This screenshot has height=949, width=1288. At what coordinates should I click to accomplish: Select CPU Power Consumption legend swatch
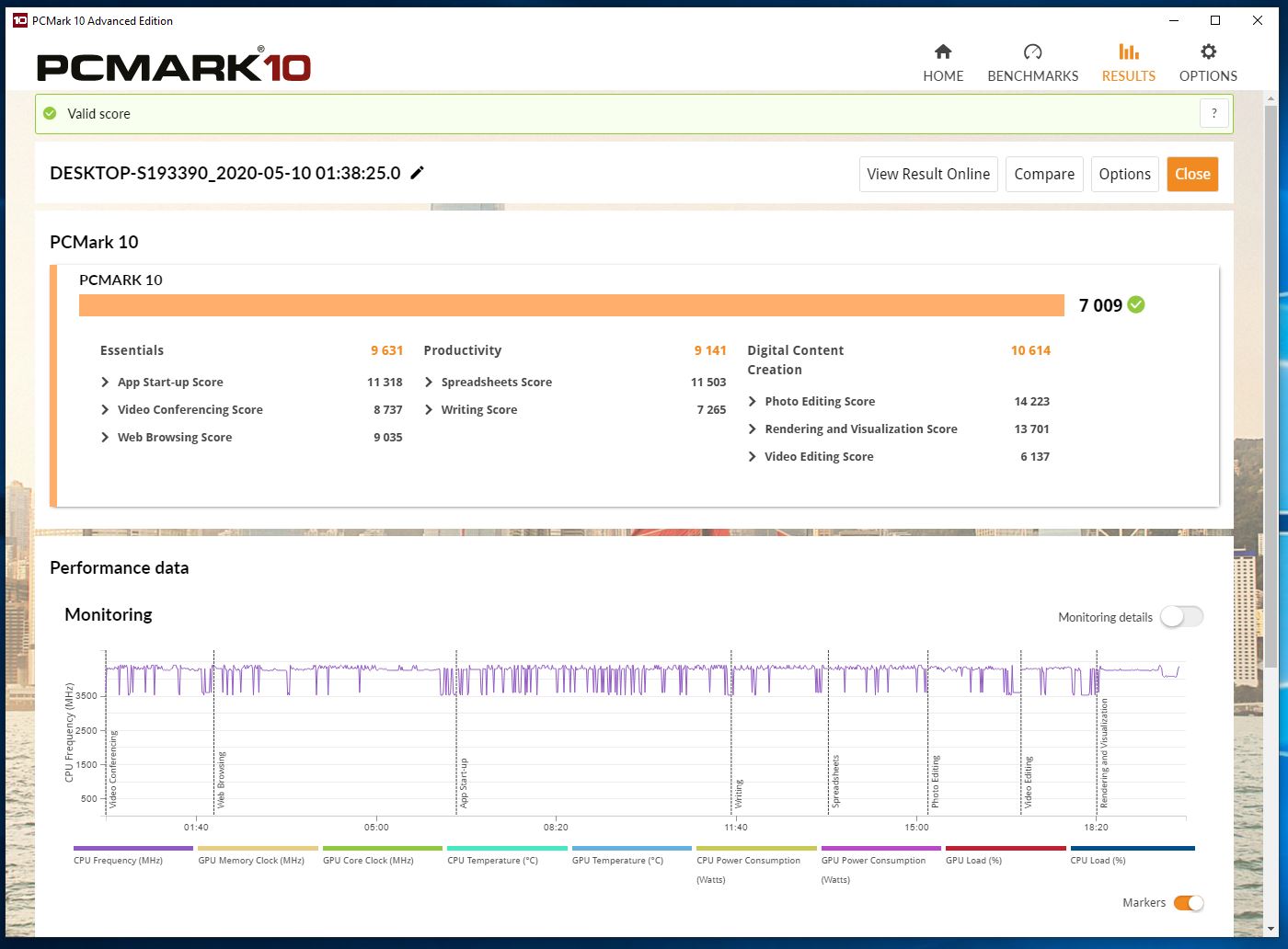click(756, 849)
